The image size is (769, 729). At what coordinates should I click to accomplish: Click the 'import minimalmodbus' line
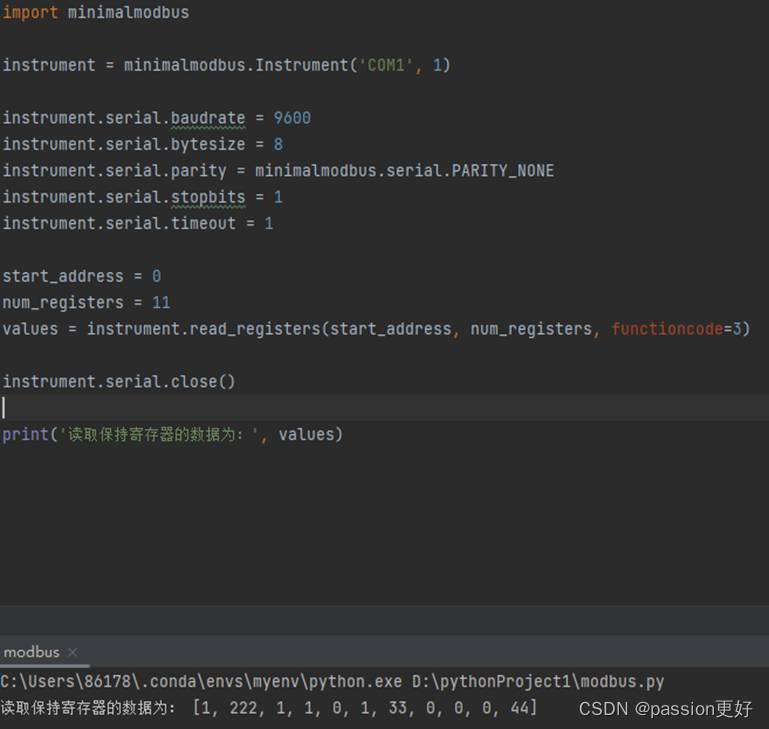96,12
